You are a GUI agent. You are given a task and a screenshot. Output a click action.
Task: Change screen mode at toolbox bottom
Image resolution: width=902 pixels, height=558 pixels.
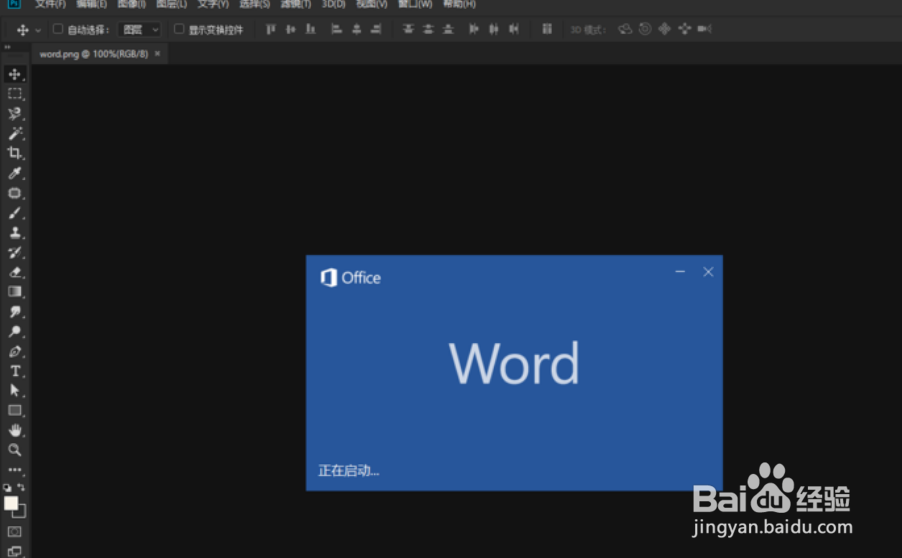[x=15, y=551]
